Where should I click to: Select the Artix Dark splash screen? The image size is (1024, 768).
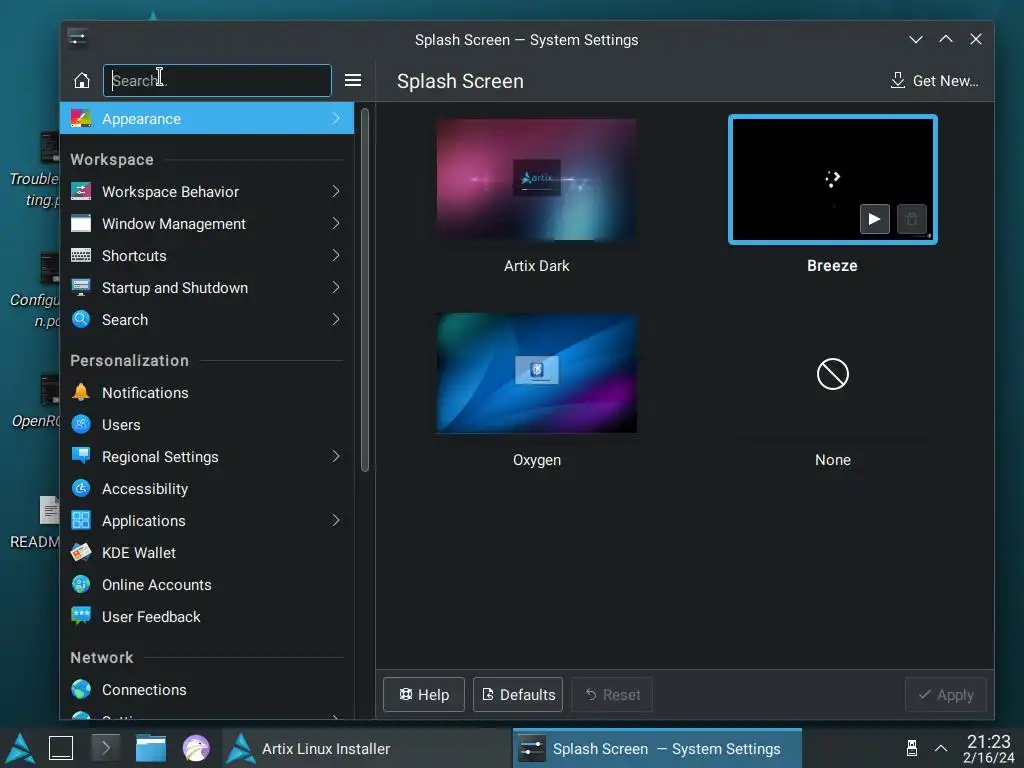537,180
